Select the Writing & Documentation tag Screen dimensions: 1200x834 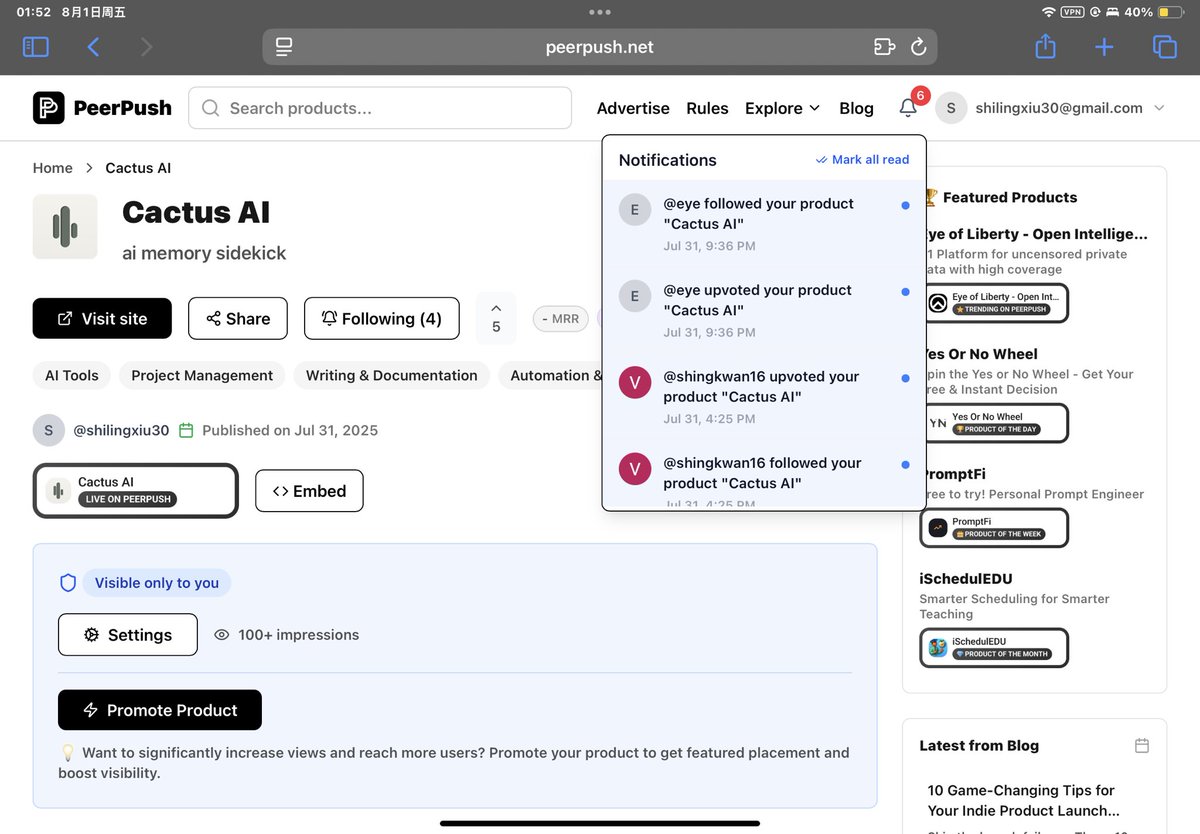point(392,375)
